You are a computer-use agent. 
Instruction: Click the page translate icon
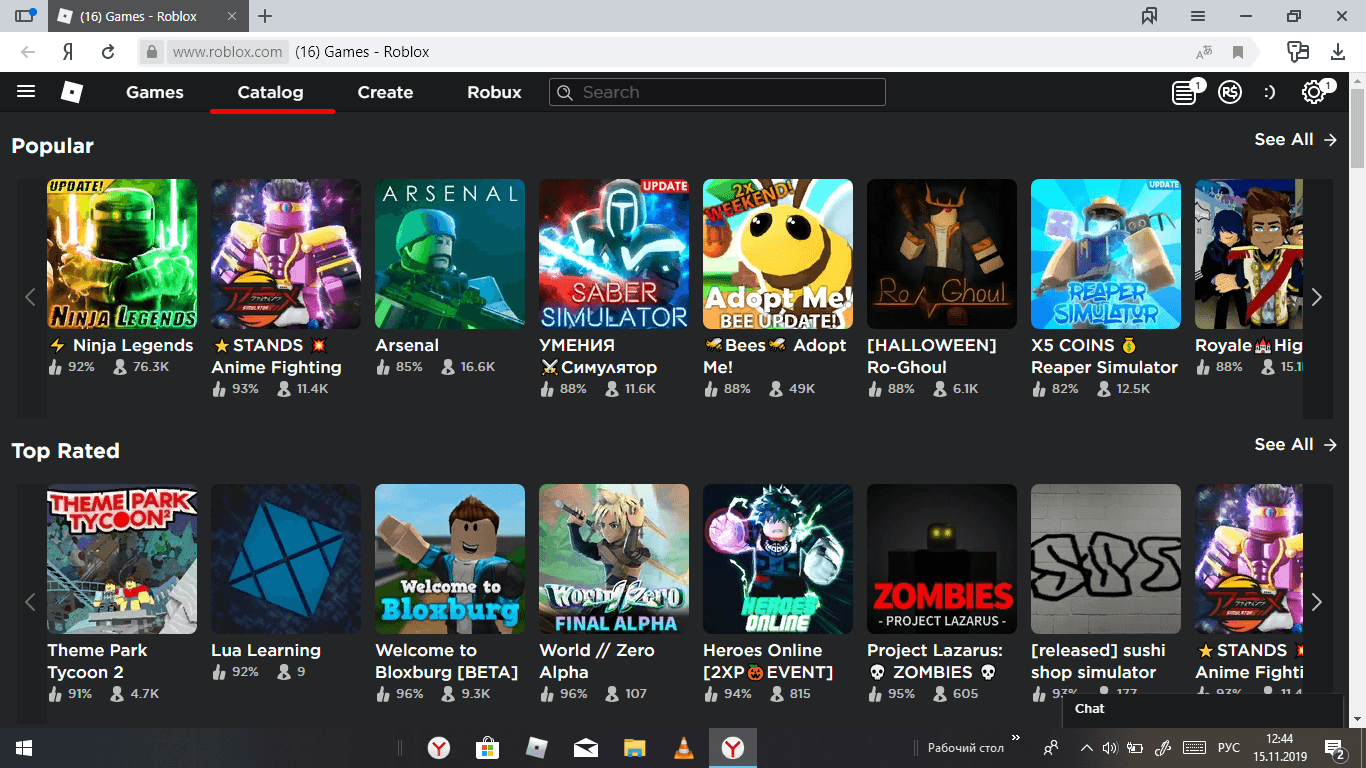[x=1204, y=52]
